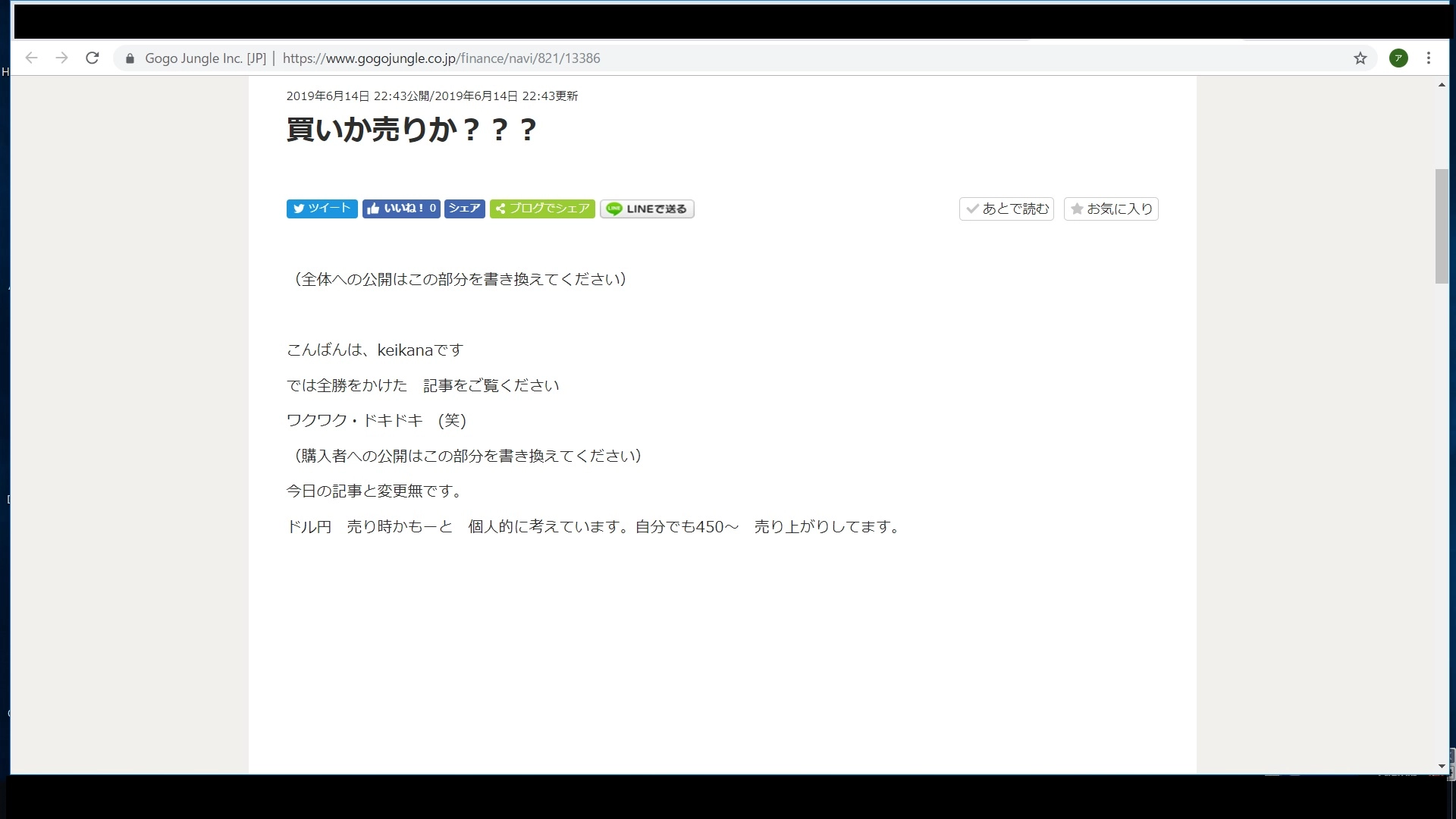Viewport: 1456px width, 819px height.
Task: Send via LINEで送る button
Action: [x=647, y=209]
